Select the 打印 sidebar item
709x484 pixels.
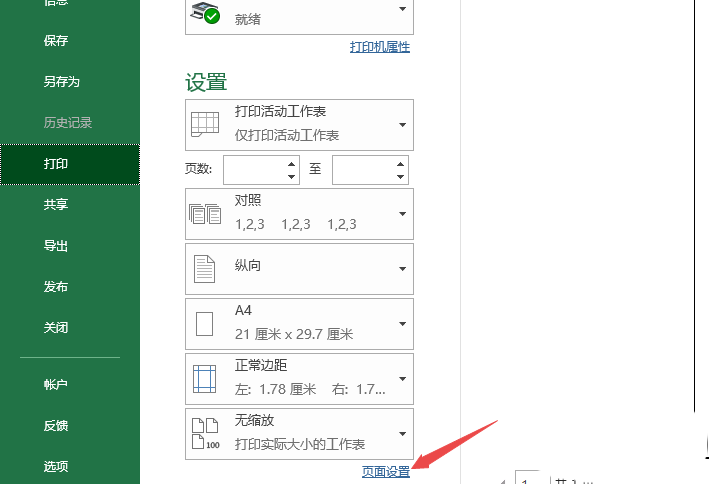70,164
